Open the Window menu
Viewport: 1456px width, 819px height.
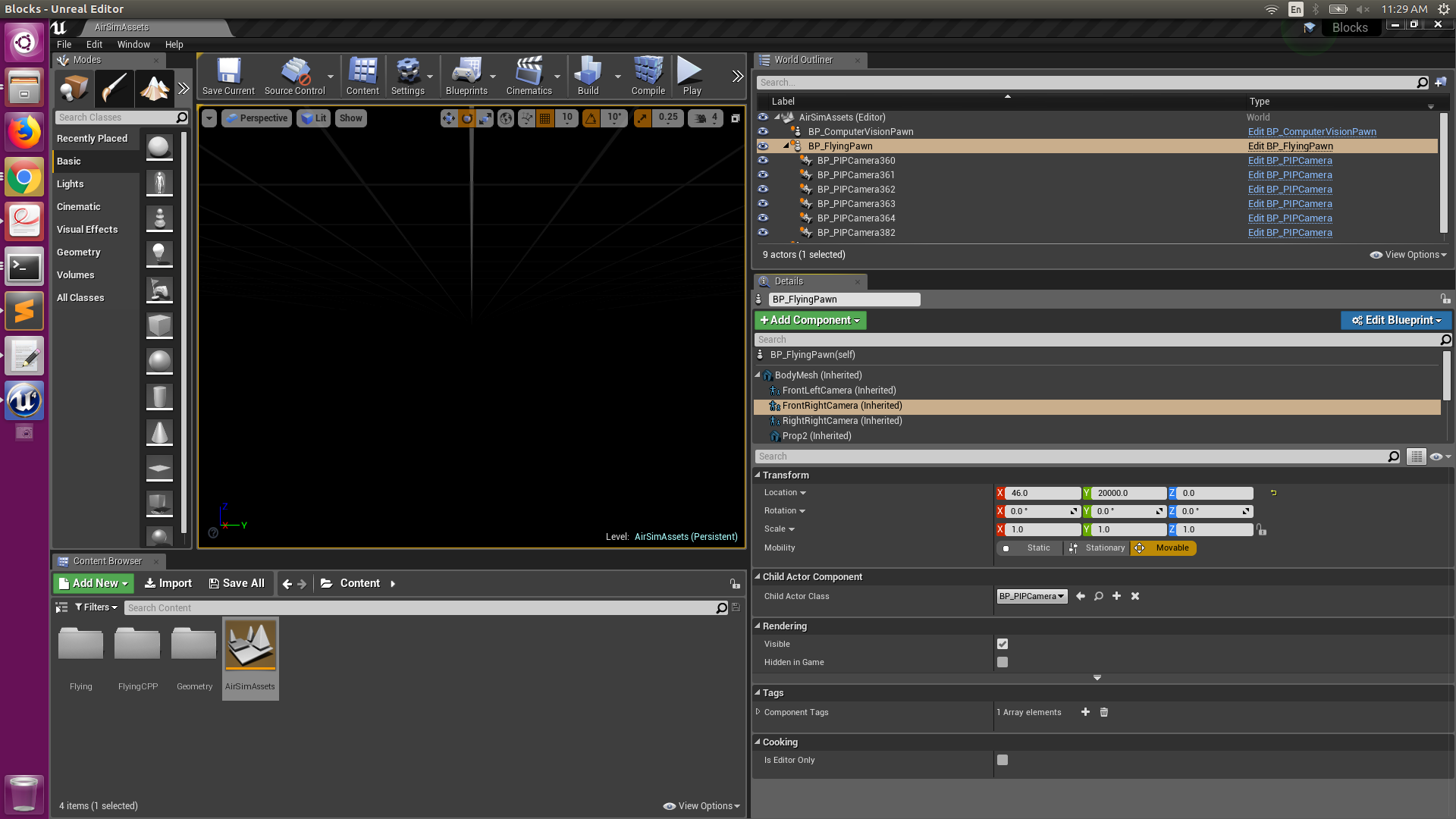133,45
